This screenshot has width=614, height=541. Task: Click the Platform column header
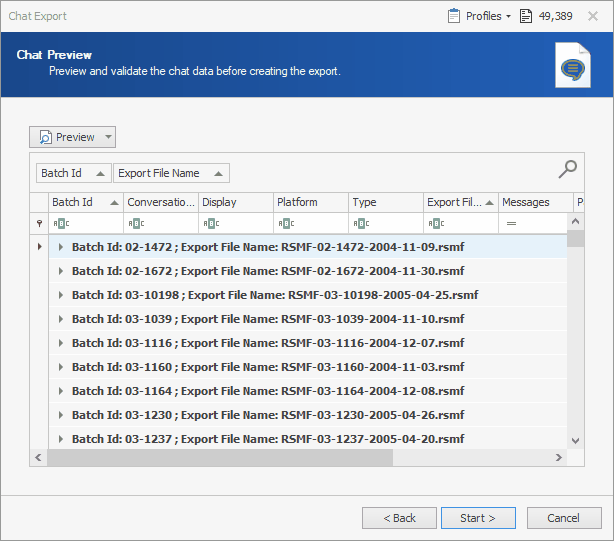tap(311, 202)
